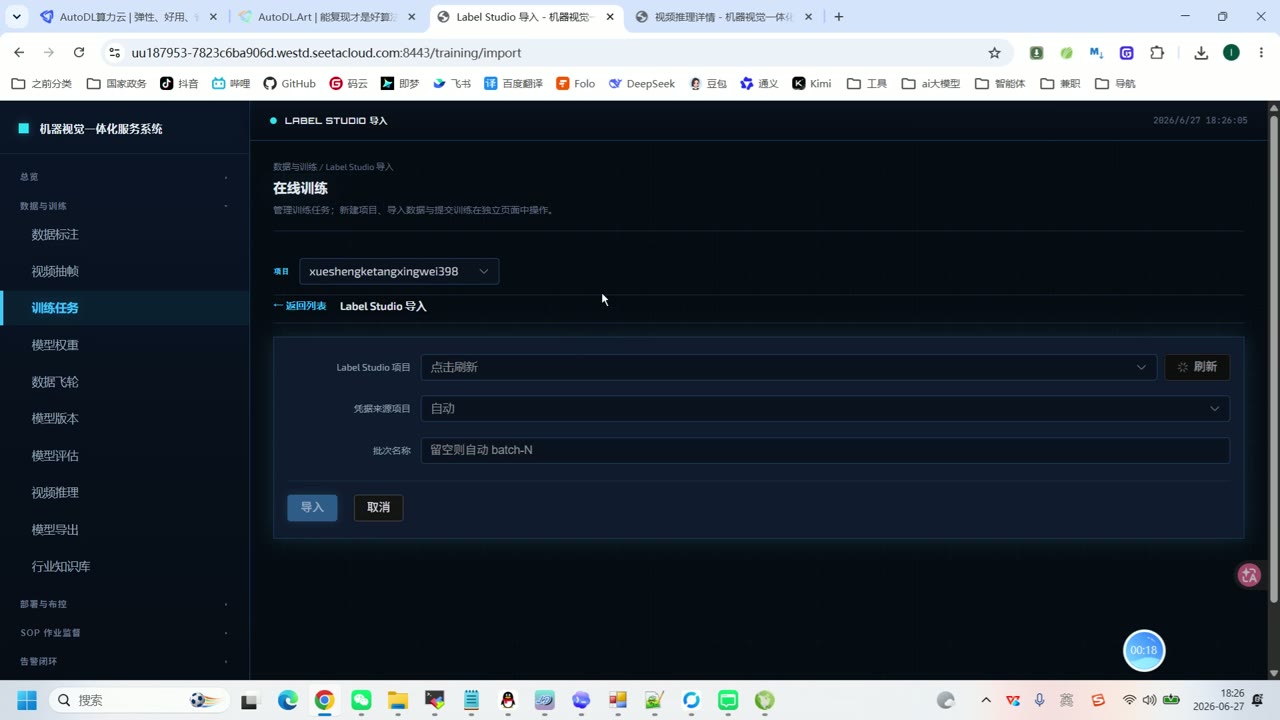The width and height of the screenshot is (1280, 720).
Task: Switch to the AutoDL算力云 browser tab
Action: click(128, 17)
